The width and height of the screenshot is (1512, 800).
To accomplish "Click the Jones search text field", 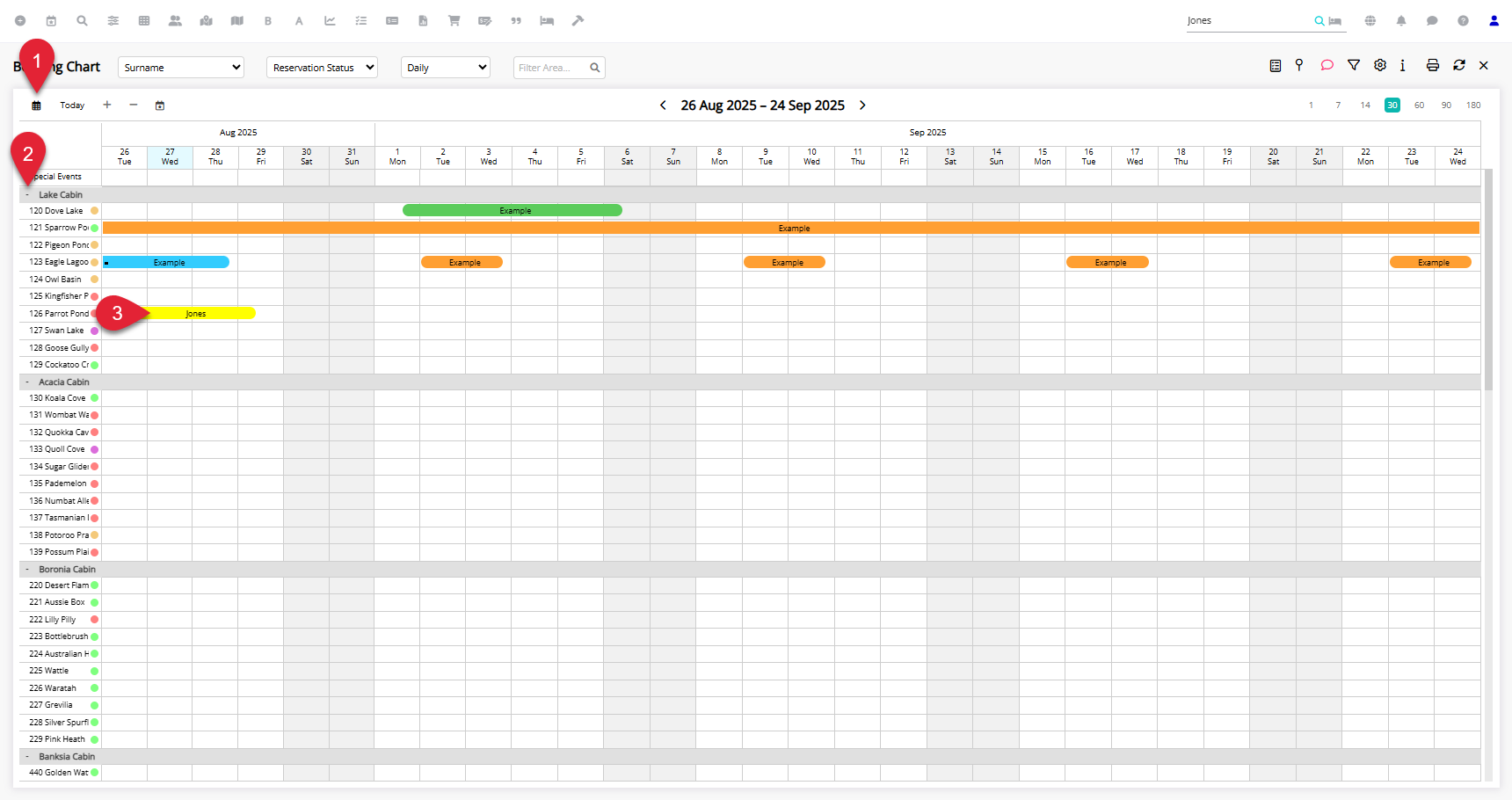I will [1248, 21].
